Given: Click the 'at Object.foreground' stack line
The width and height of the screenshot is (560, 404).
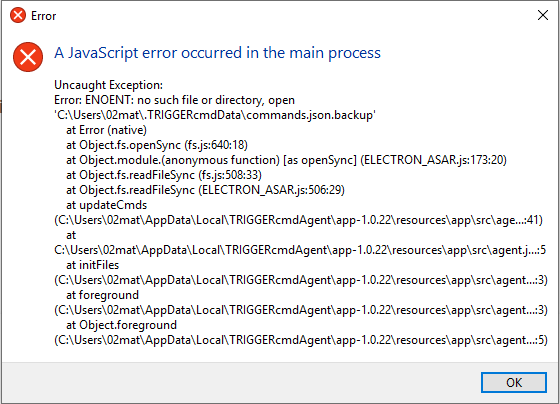Looking at the screenshot, I should pyautogui.click(x=121, y=325).
